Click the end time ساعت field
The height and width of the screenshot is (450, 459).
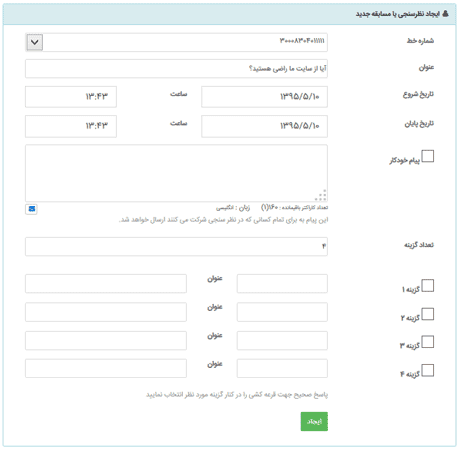71,126
